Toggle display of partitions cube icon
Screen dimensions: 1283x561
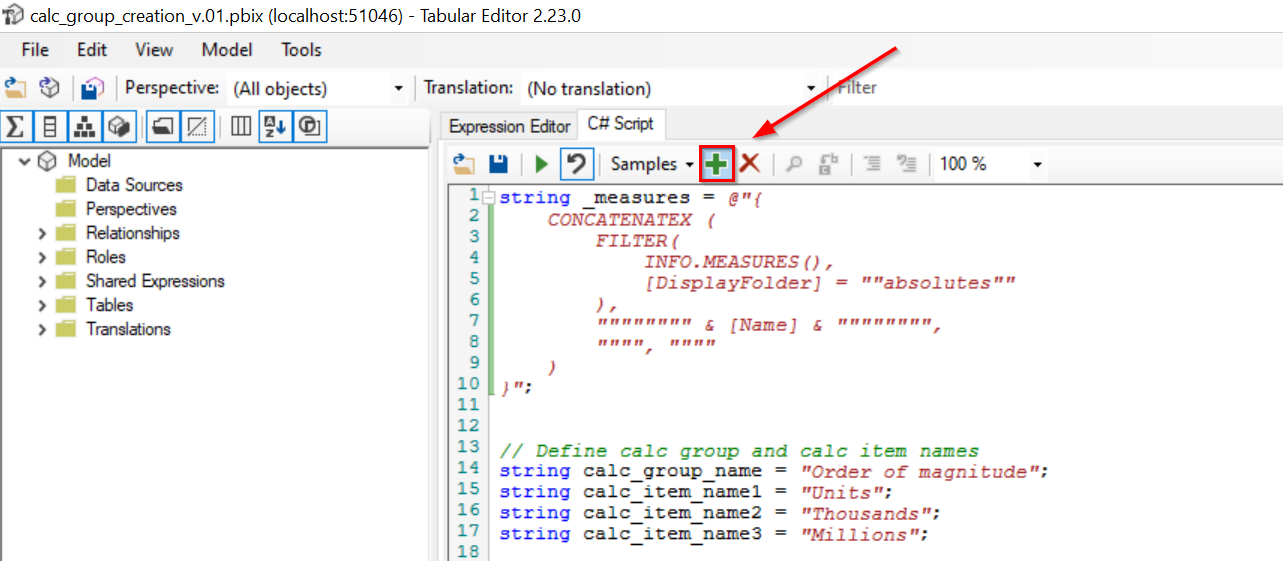(x=120, y=126)
